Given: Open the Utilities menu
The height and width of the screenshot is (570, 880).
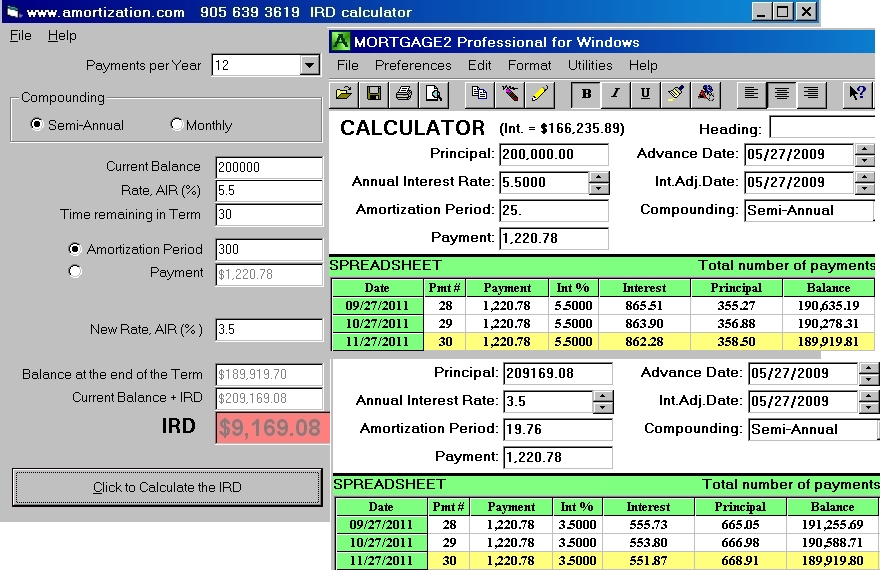Looking at the screenshot, I should click(590, 65).
